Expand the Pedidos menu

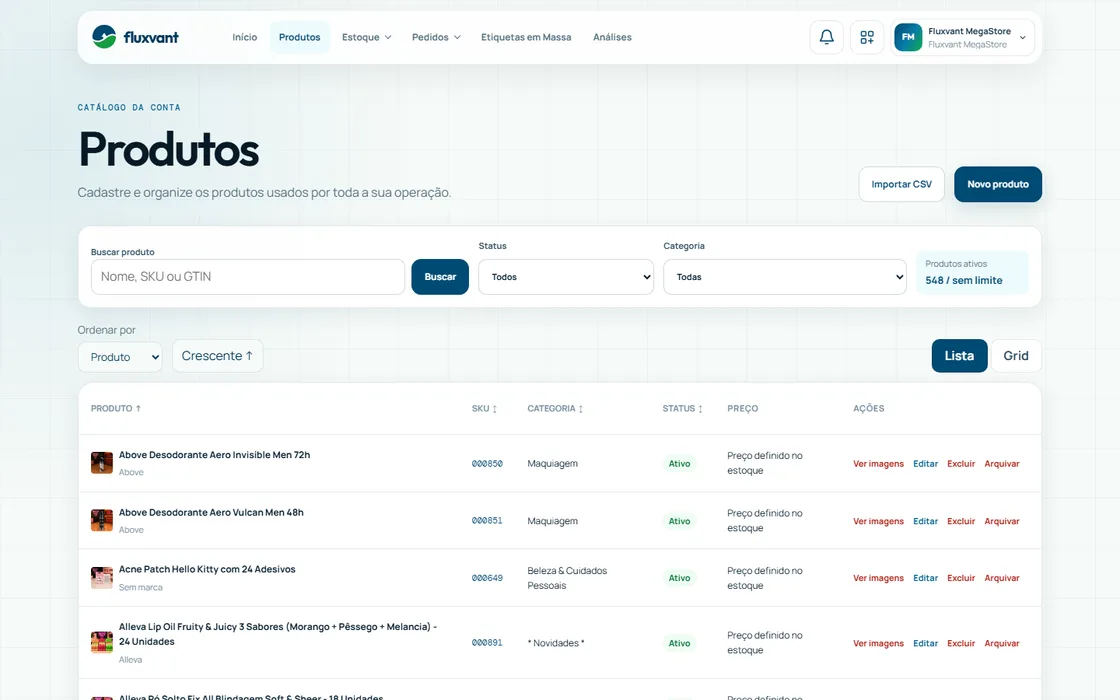pos(436,37)
